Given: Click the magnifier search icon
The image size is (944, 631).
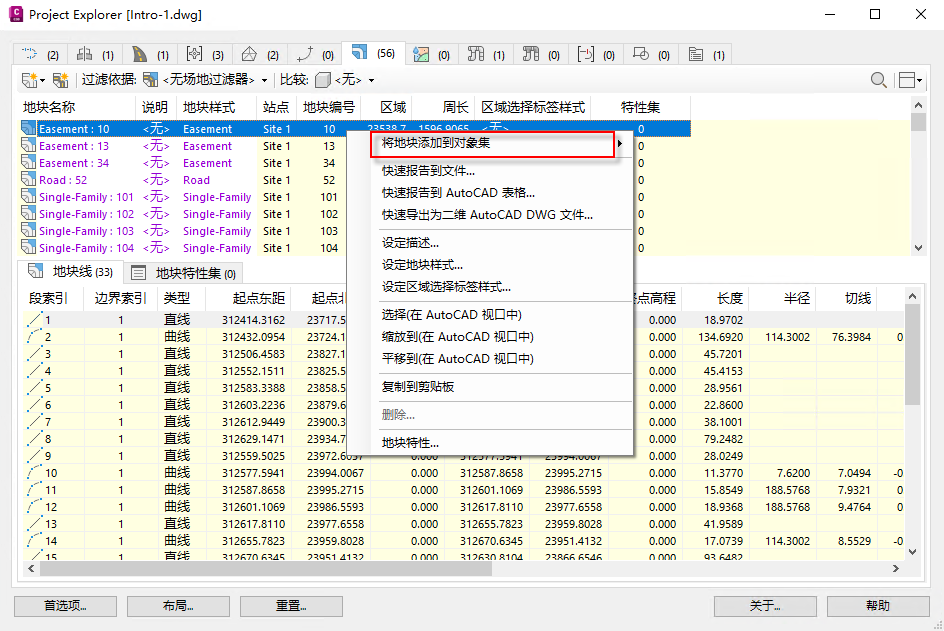Looking at the screenshot, I should [878, 79].
